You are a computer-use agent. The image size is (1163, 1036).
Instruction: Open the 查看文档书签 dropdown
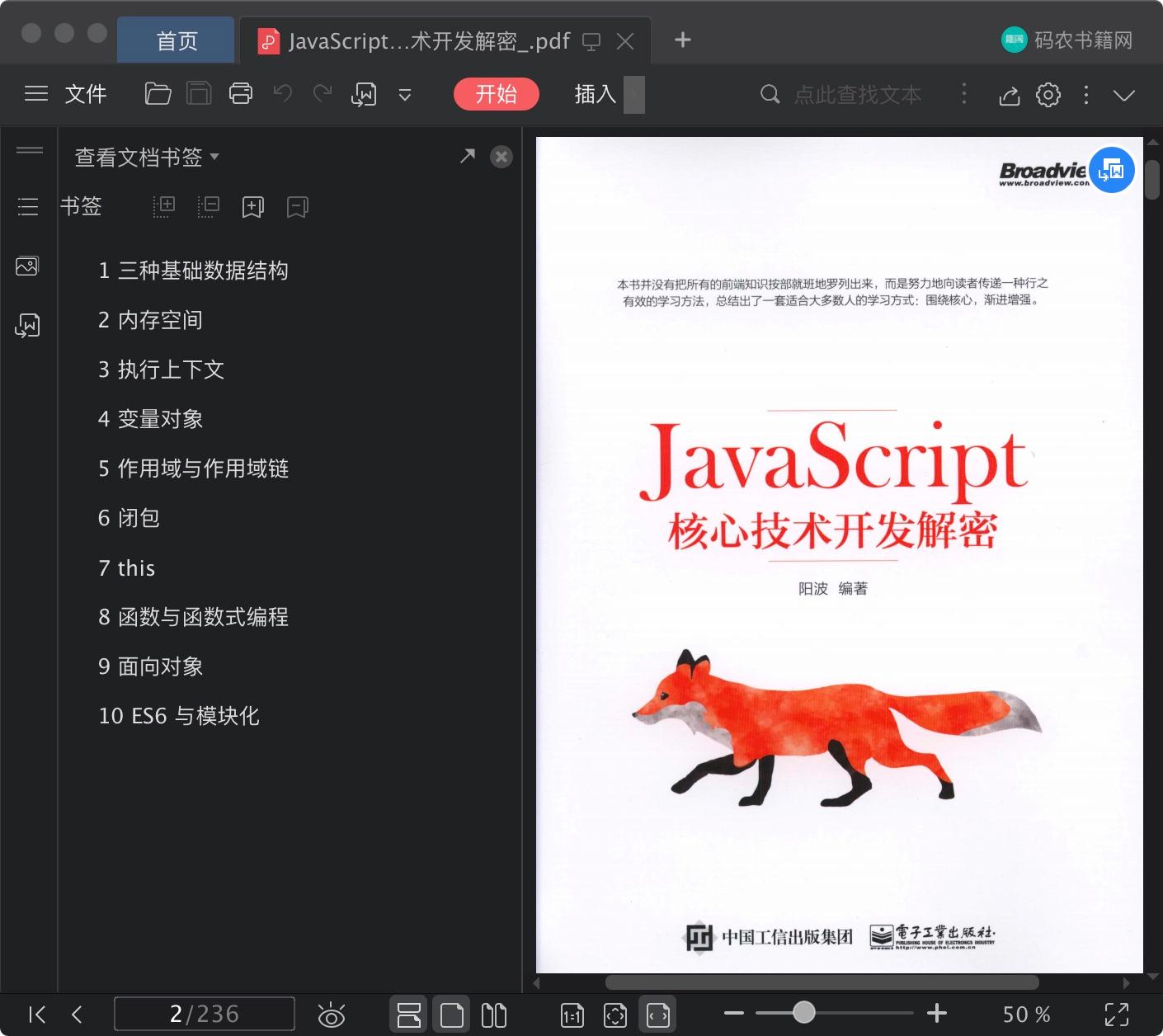click(x=147, y=157)
